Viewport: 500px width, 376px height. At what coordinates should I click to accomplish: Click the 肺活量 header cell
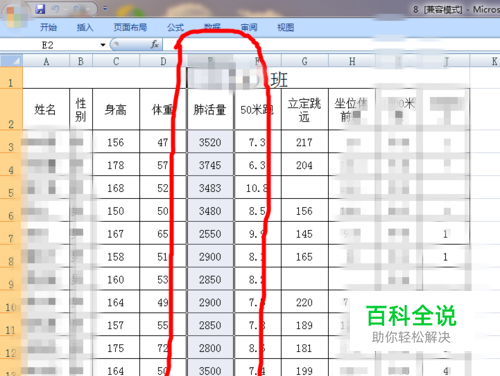[210, 109]
